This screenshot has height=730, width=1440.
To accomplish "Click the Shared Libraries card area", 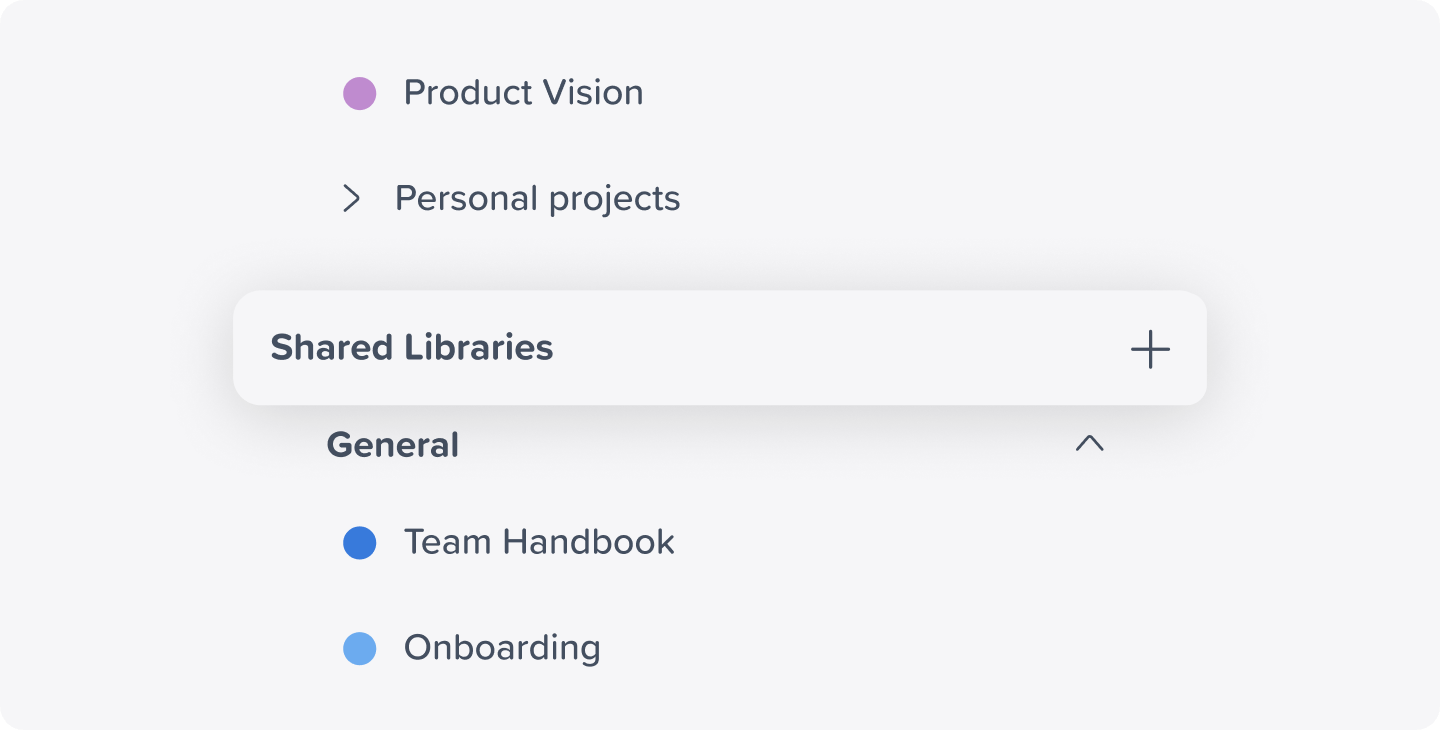I will 720,348.
